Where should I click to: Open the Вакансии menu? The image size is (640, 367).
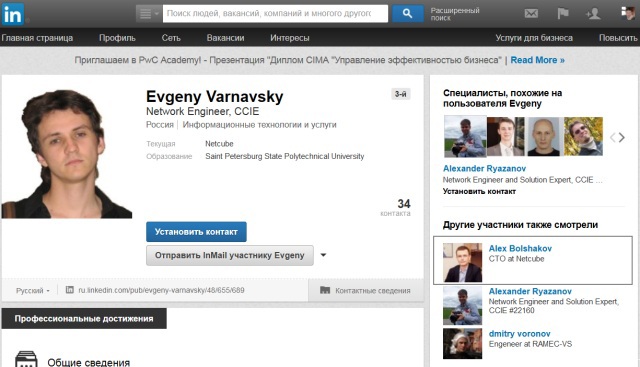click(225, 38)
